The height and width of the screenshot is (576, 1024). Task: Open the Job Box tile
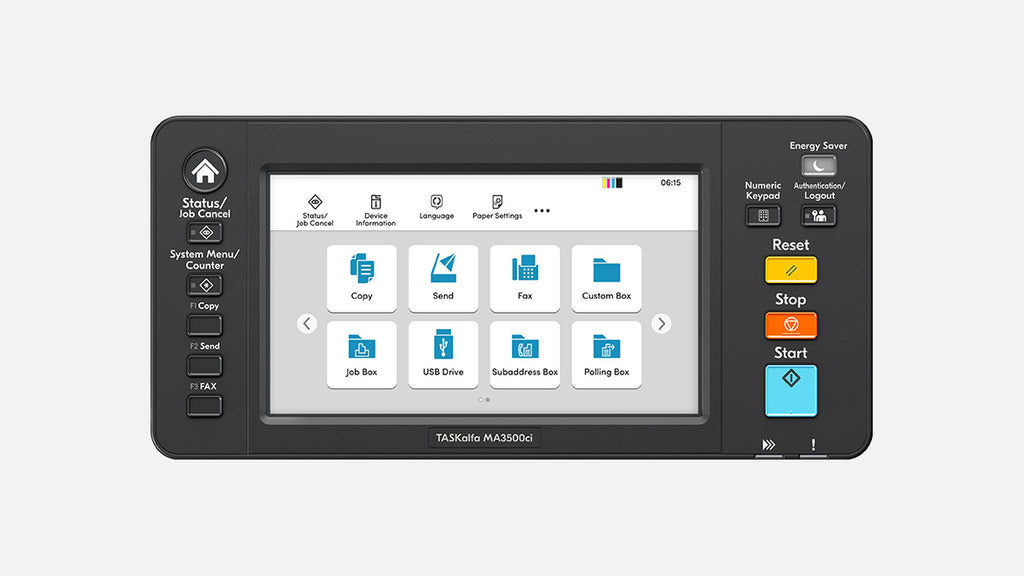(x=362, y=354)
